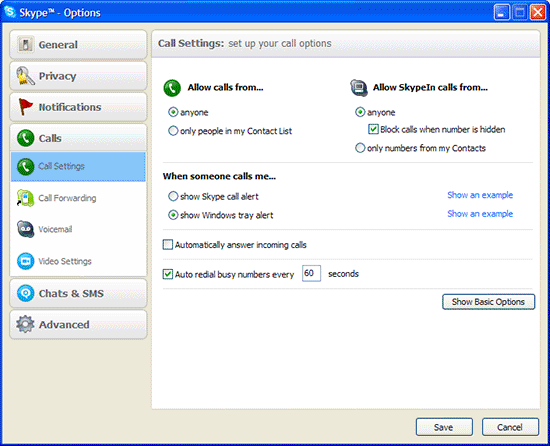
Task: Show an example of Windows tray alert
Action: pos(480,214)
